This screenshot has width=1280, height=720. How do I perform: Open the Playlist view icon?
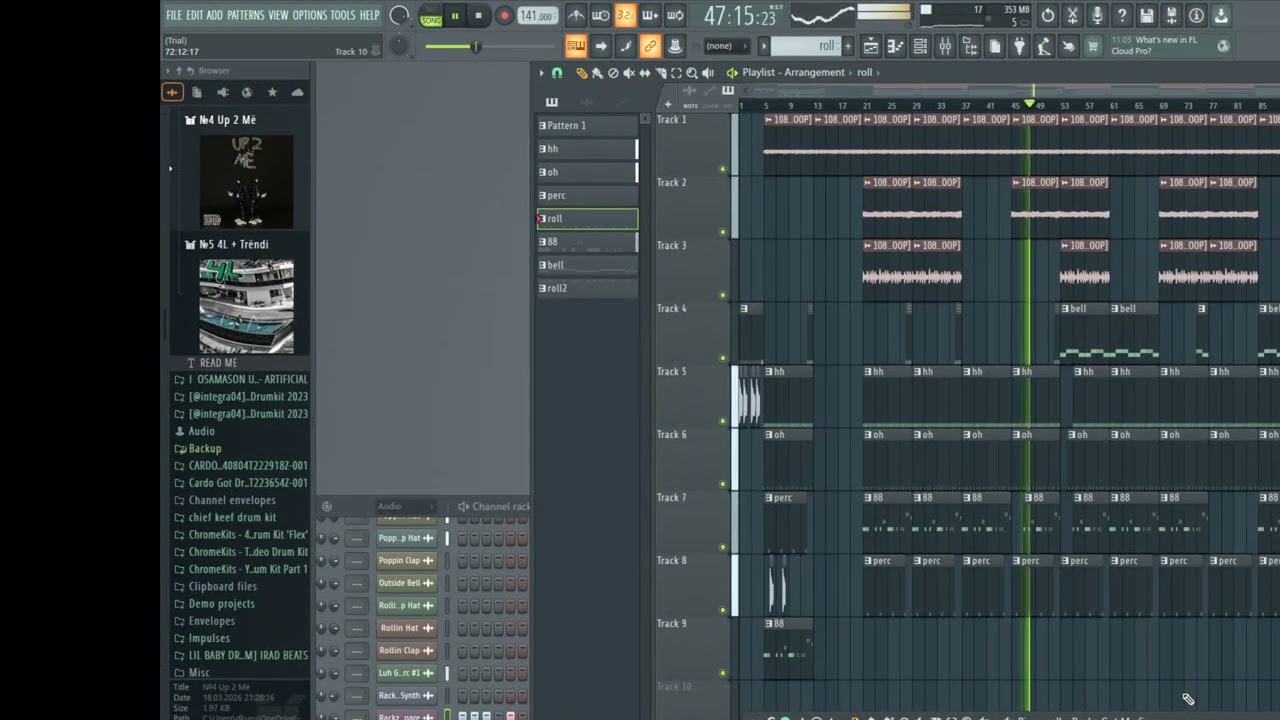click(x=871, y=46)
